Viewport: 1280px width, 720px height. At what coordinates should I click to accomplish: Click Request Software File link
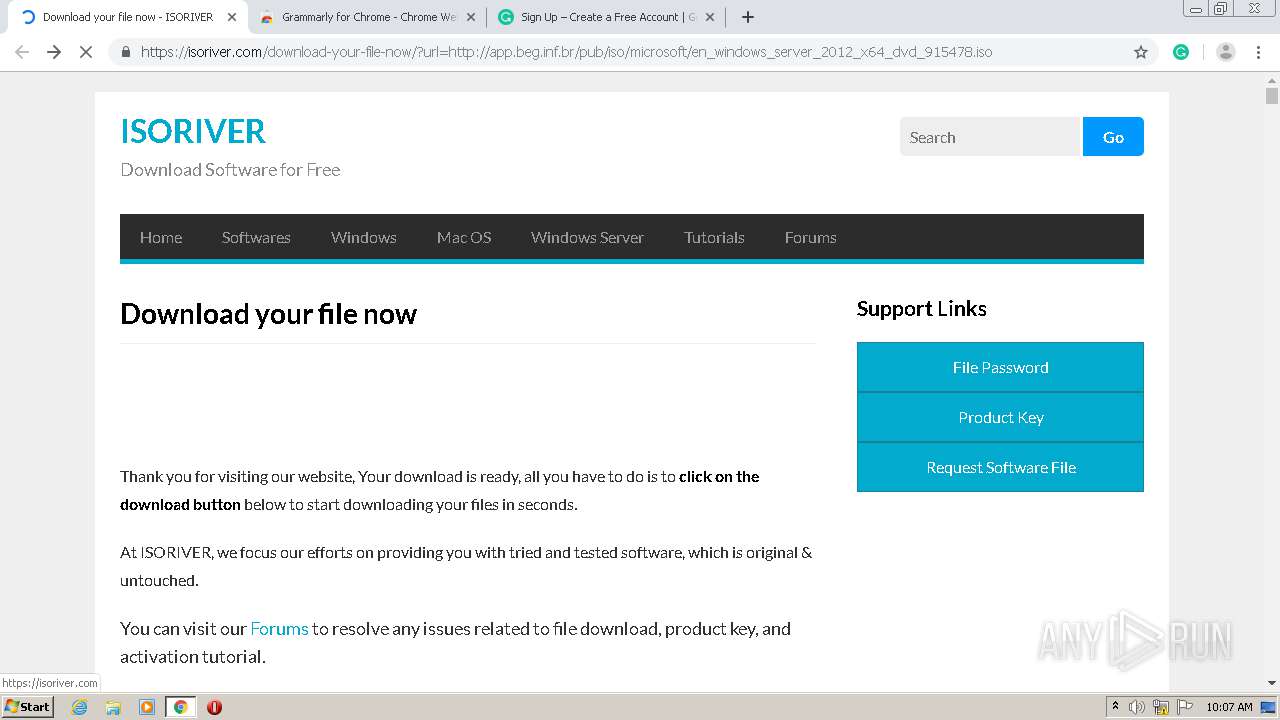(x=1000, y=467)
